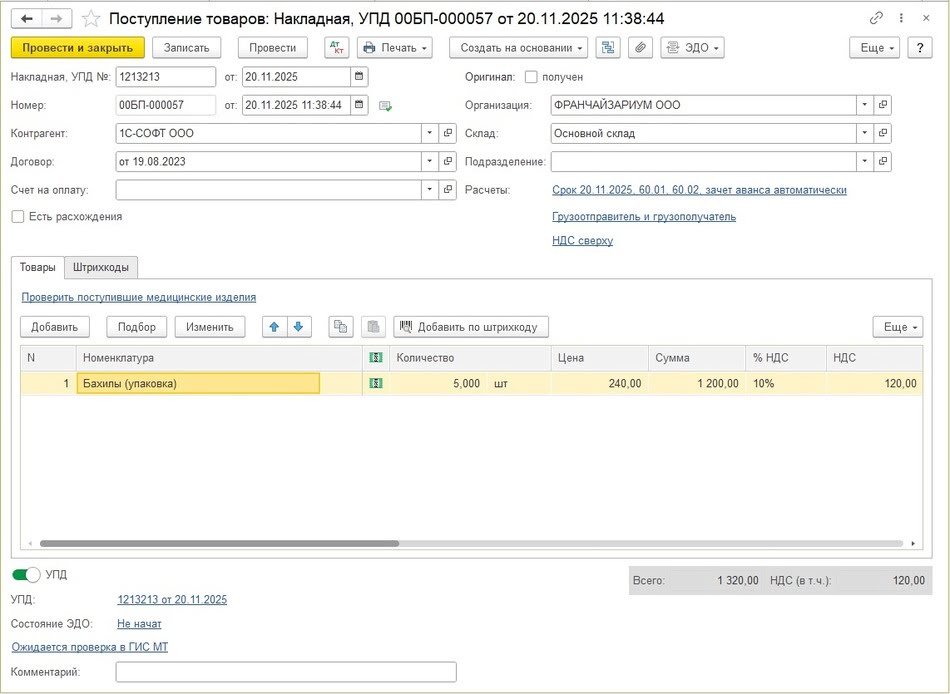Move table row up with arrow
Screen dimensions: 950x694
pos(273,327)
